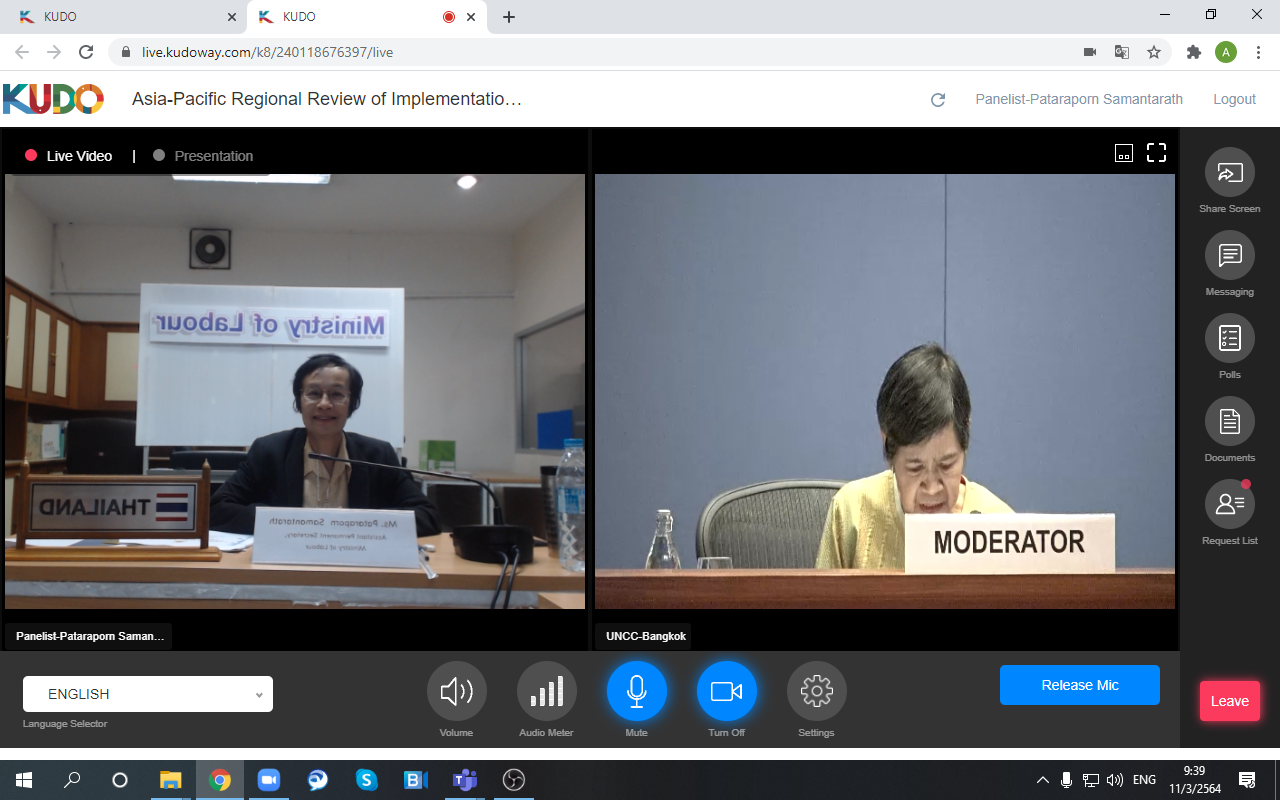Click the Logout link
Screen dimensions: 1280x800
pyautogui.click(x=1234, y=99)
